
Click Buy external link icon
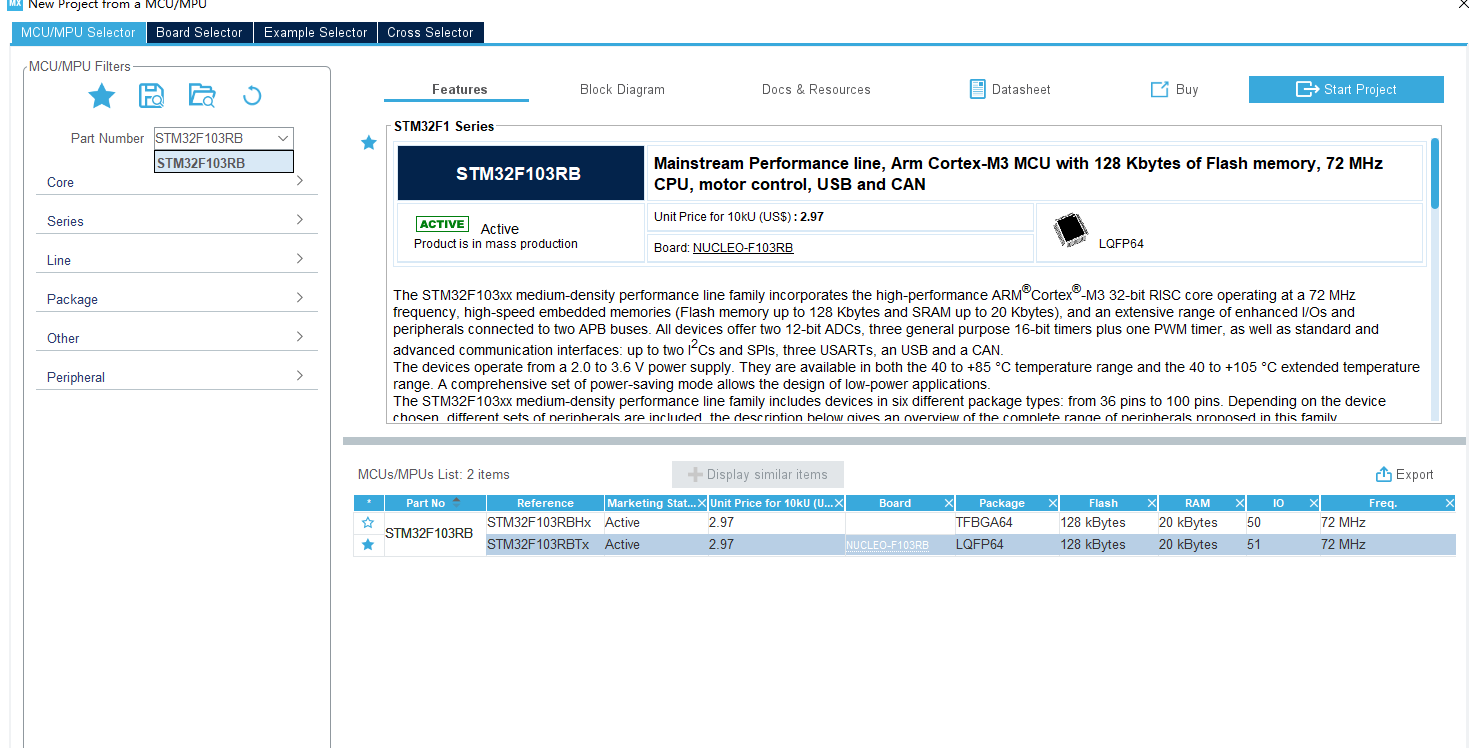[x=1160, y=89]
